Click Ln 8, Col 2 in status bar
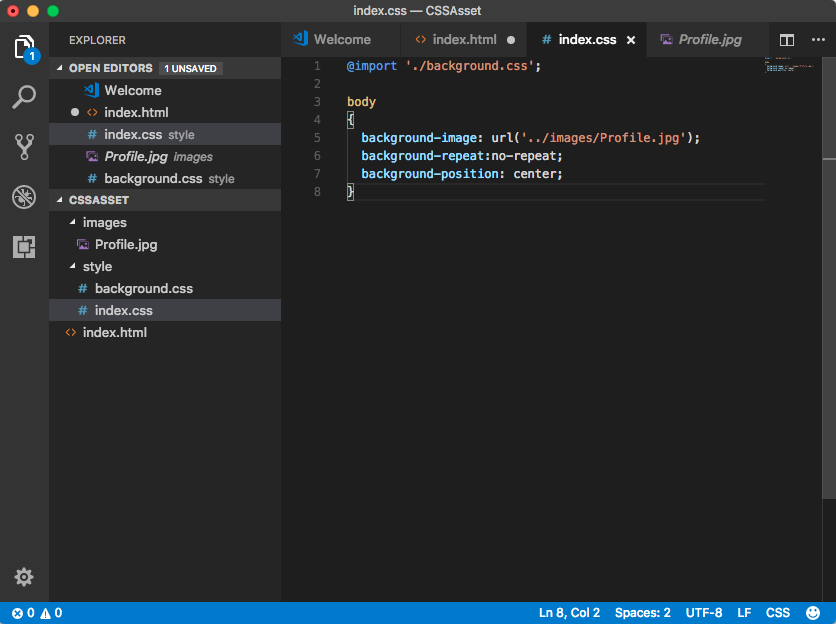 click(569, 613)
